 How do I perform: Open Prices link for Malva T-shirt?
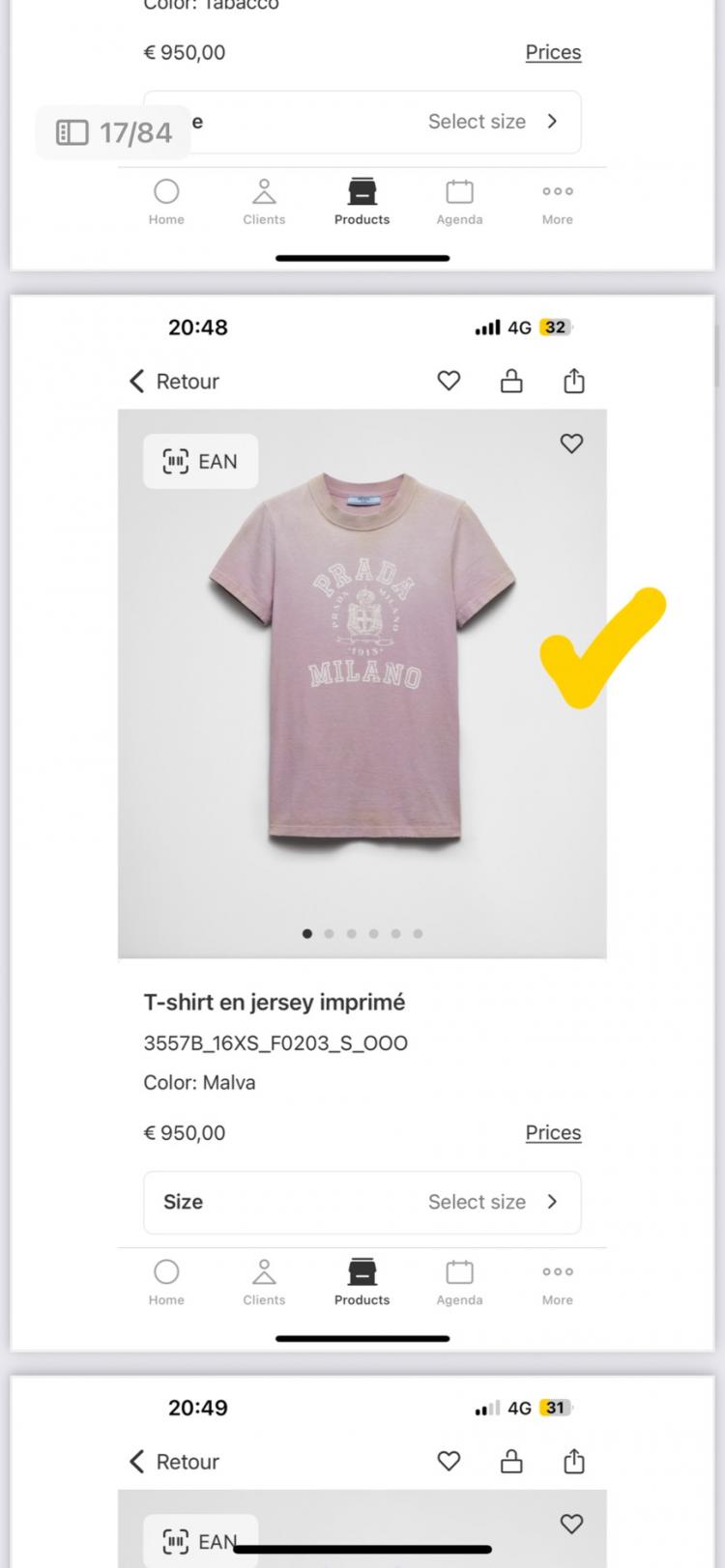click(x=553, y=1132)
